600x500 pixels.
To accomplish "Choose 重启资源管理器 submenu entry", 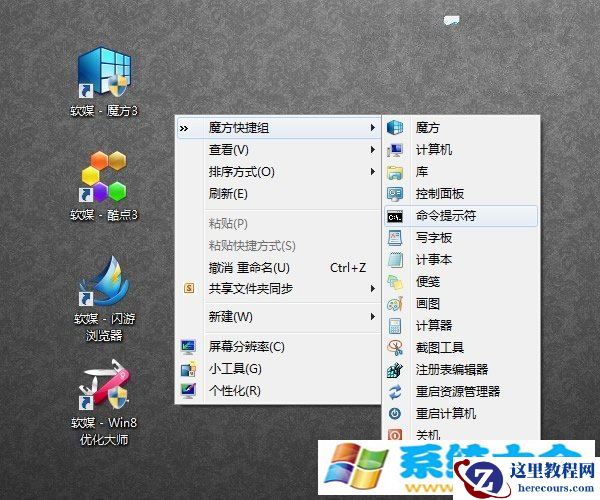I will [x=461, y=391].
